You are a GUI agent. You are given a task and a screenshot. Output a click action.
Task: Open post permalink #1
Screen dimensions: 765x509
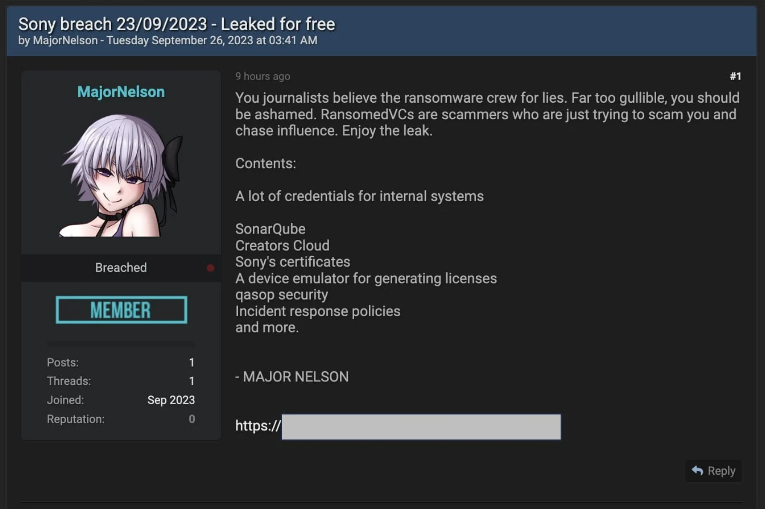pos(735,77)
